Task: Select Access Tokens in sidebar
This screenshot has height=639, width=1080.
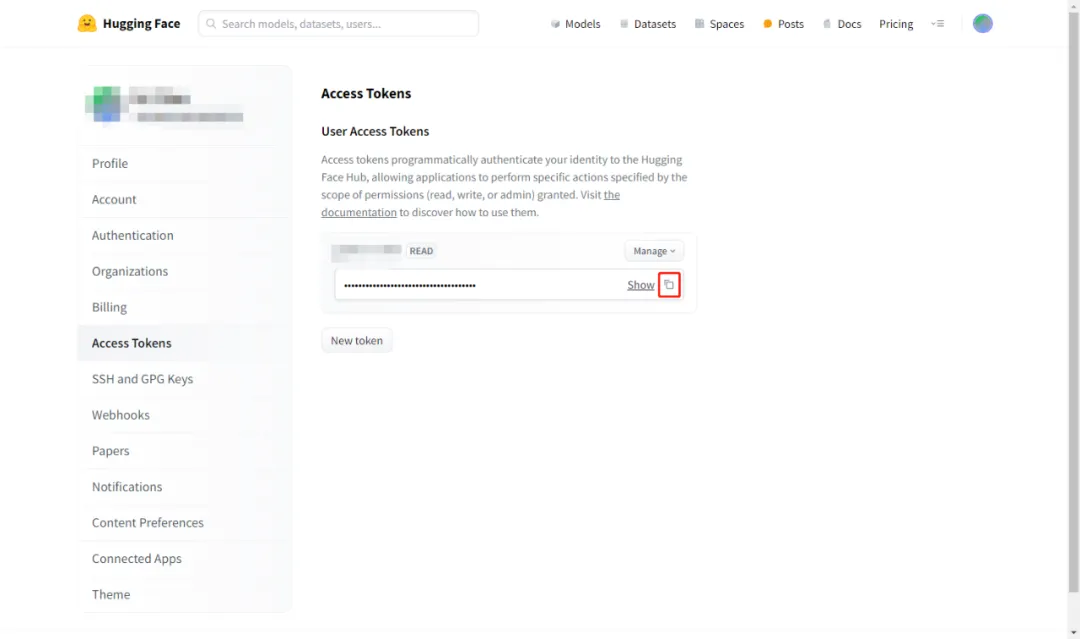Action: point(184,342)
